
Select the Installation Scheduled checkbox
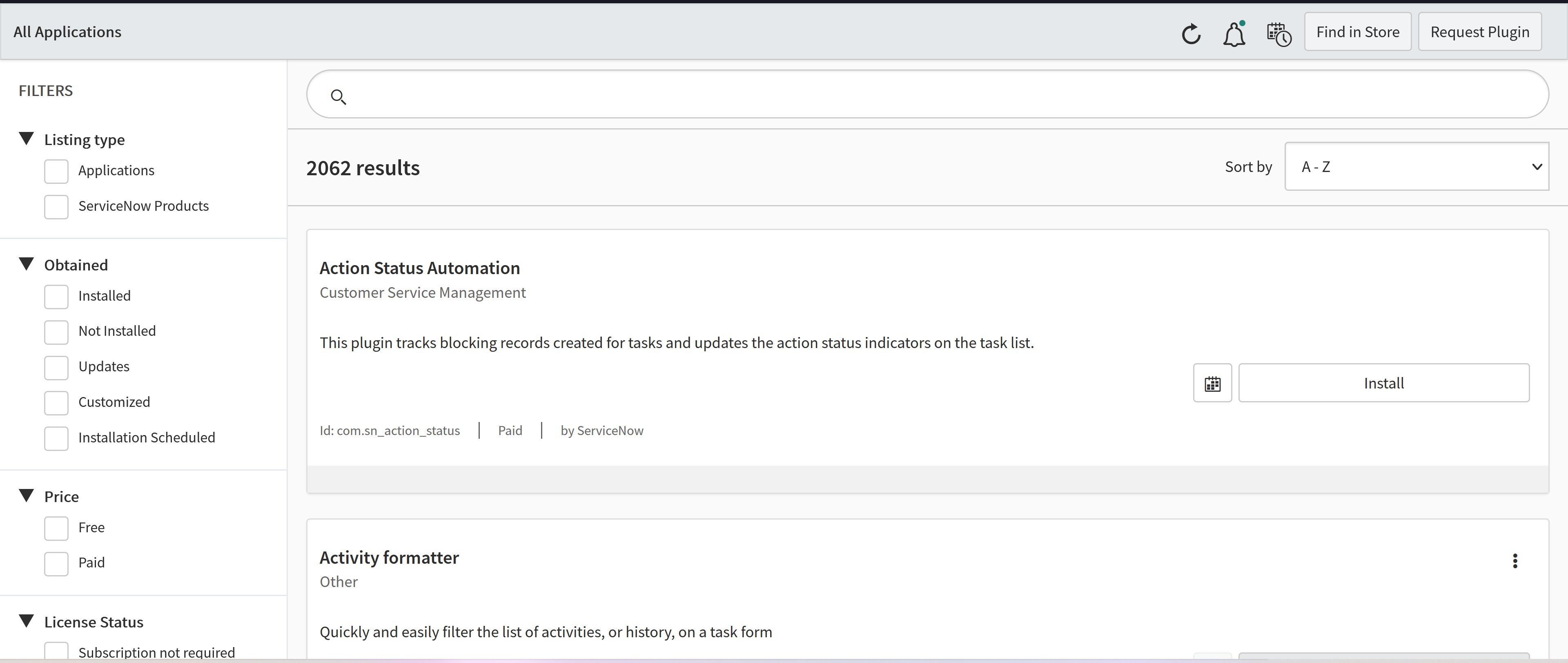(56, 438)
